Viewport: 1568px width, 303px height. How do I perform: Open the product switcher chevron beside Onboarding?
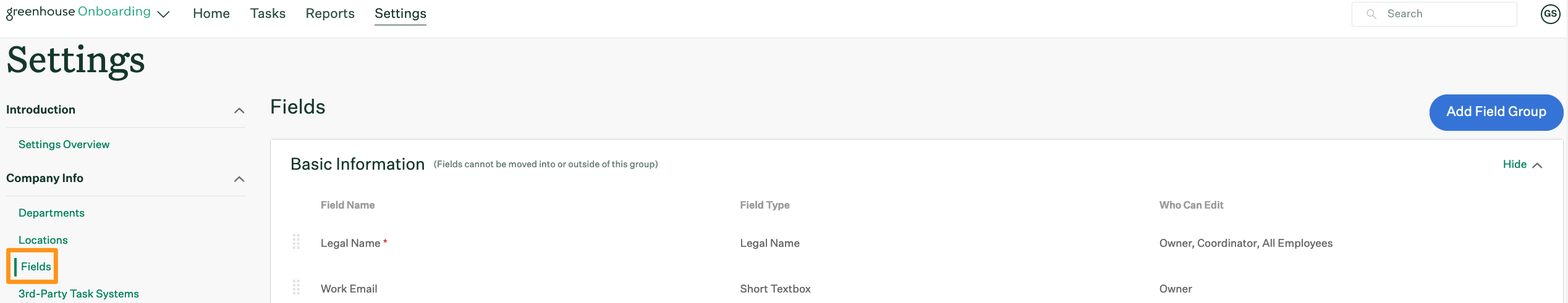(x=163, y=14)
